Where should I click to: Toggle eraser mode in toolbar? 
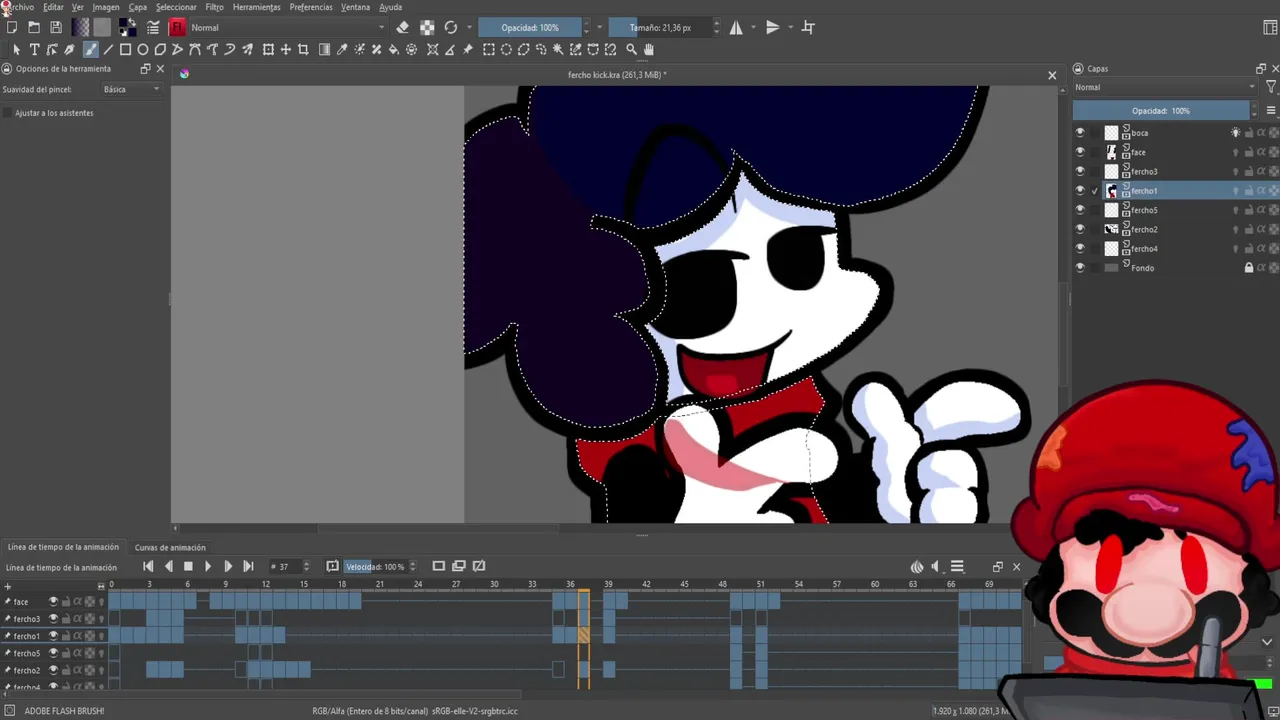403,27
